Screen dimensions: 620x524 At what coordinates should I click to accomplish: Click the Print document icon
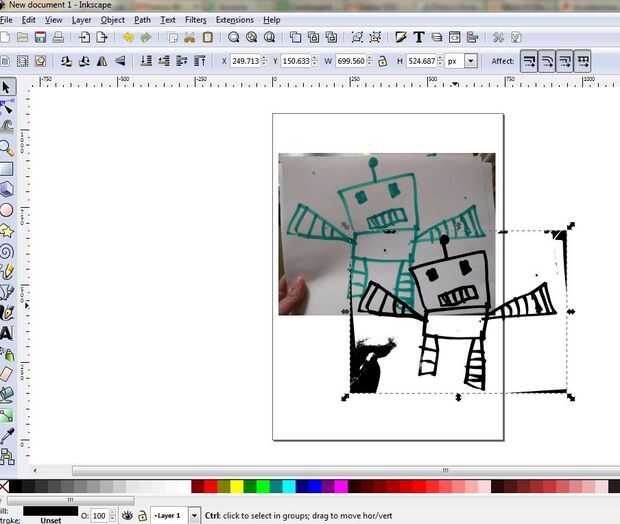(58, 38)
